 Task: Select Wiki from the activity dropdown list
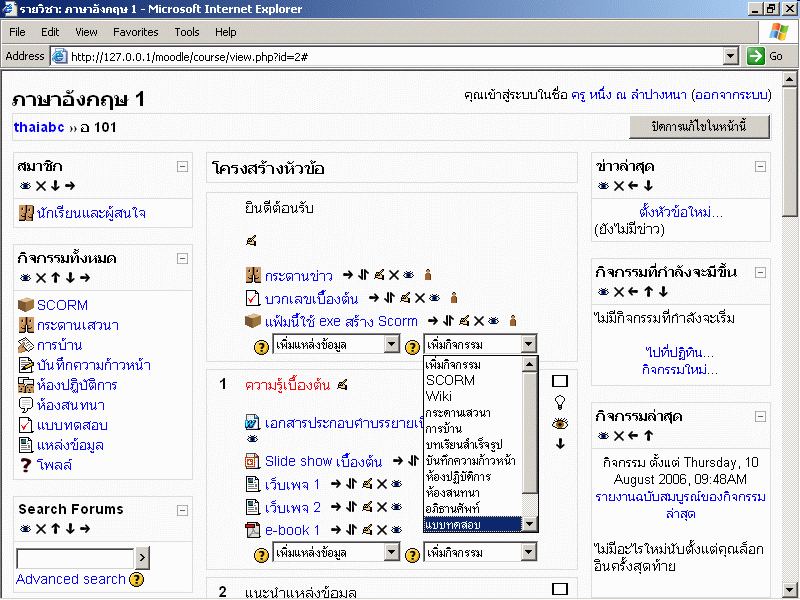click(440, 396)
